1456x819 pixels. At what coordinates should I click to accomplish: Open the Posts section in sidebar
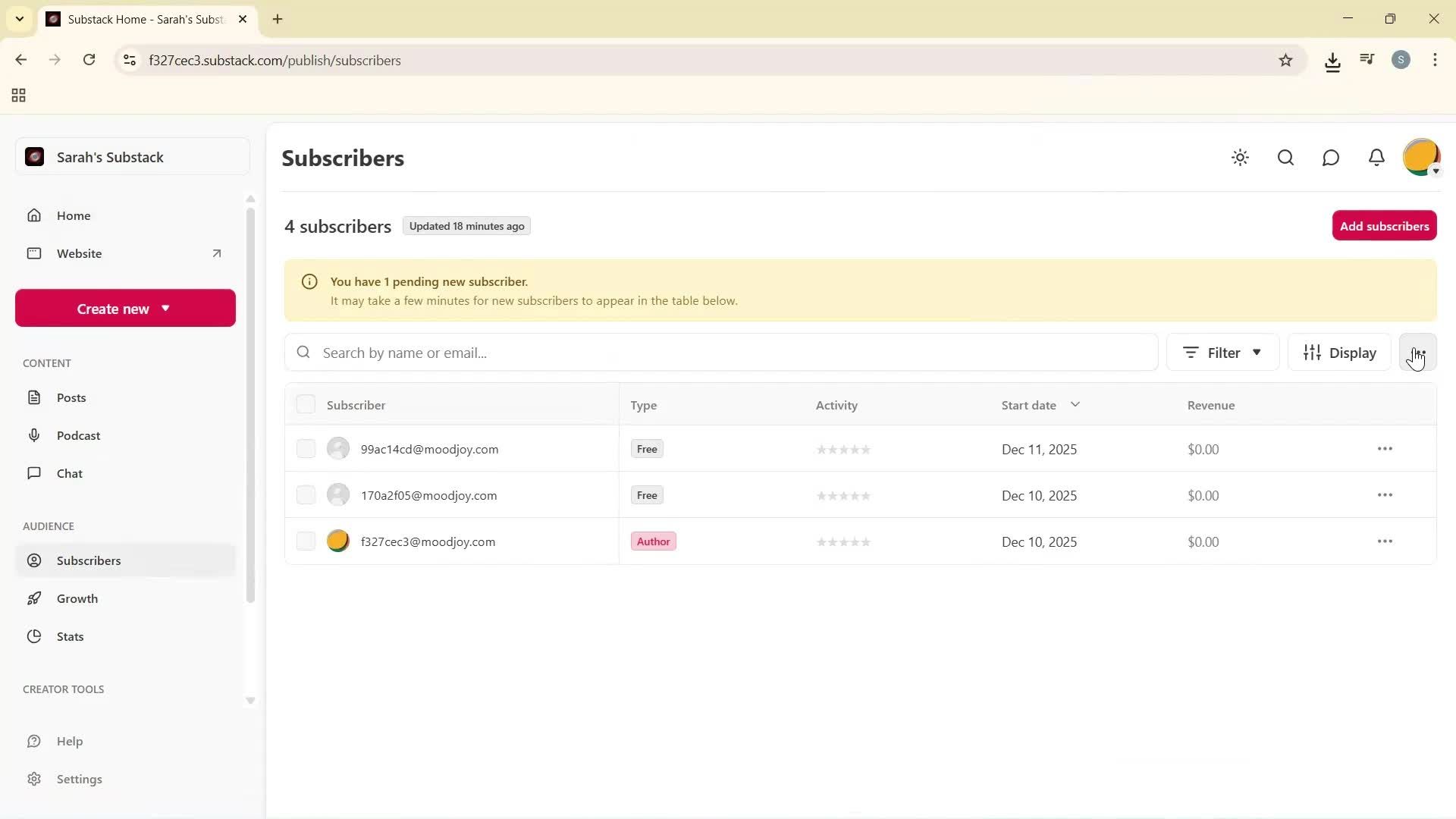coord(71,397)
